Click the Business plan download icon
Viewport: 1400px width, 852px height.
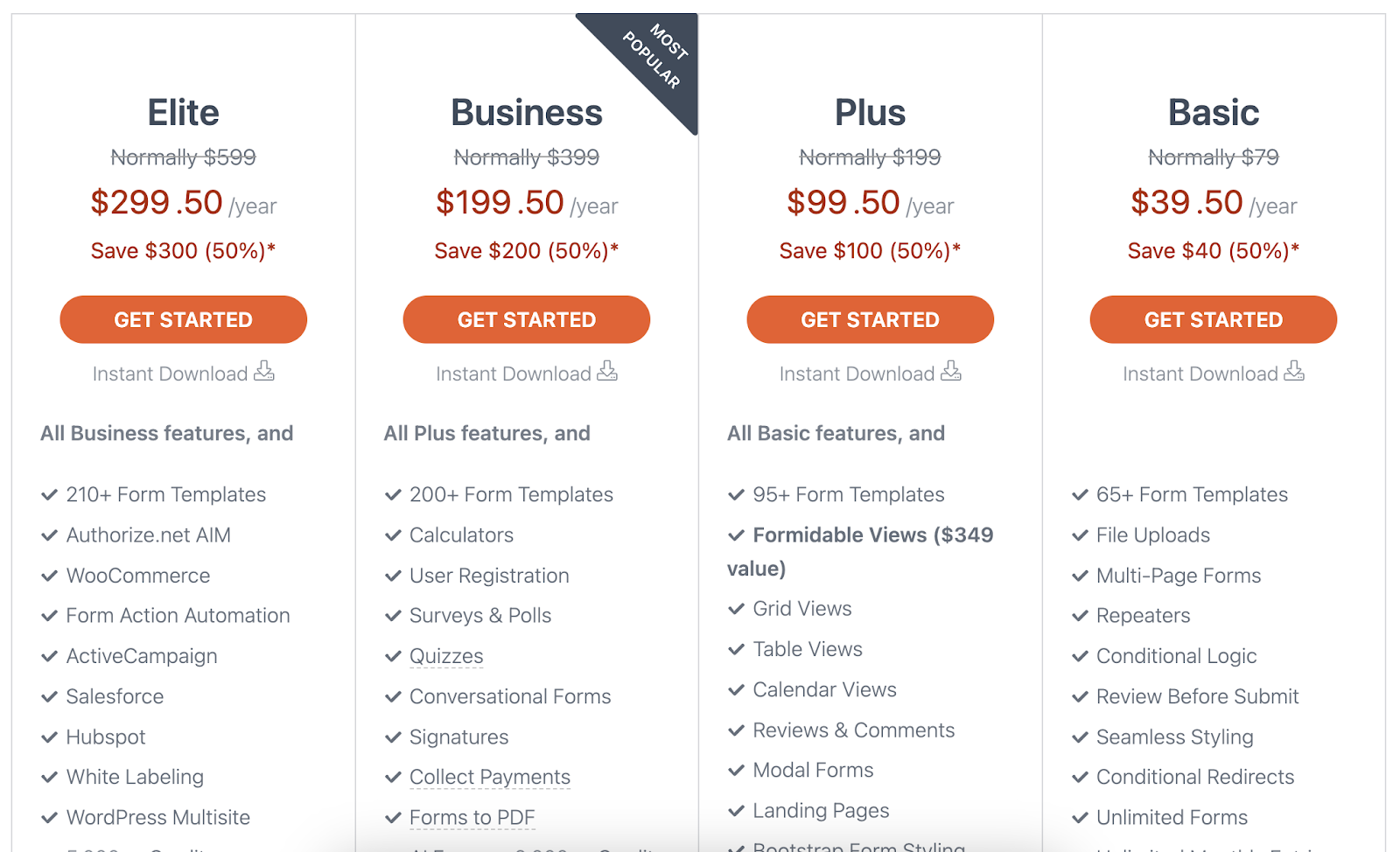point(607,372)
